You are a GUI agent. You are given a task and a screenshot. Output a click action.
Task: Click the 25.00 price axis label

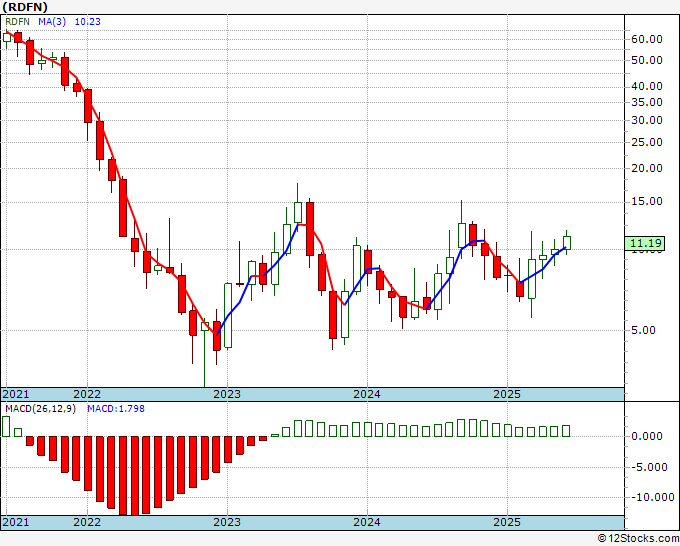coord(647,142)
